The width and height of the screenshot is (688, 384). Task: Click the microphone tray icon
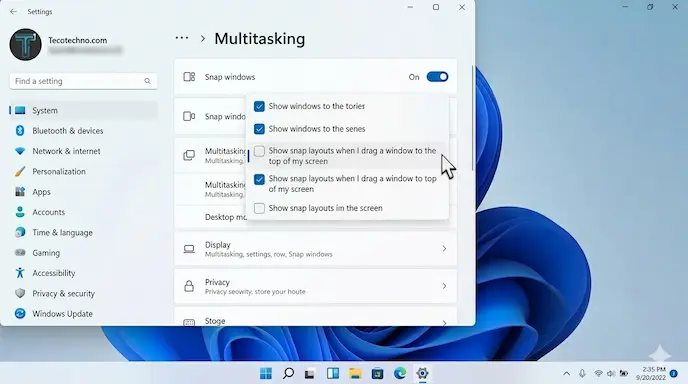(582, 373)
